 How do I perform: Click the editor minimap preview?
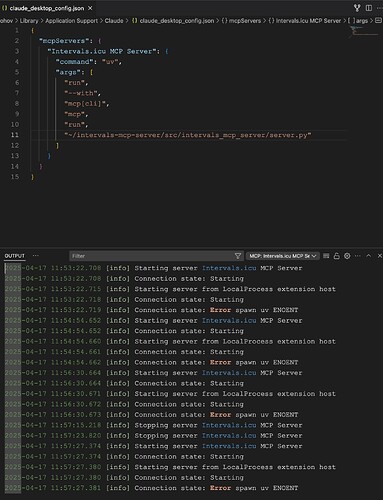[364, 31]
